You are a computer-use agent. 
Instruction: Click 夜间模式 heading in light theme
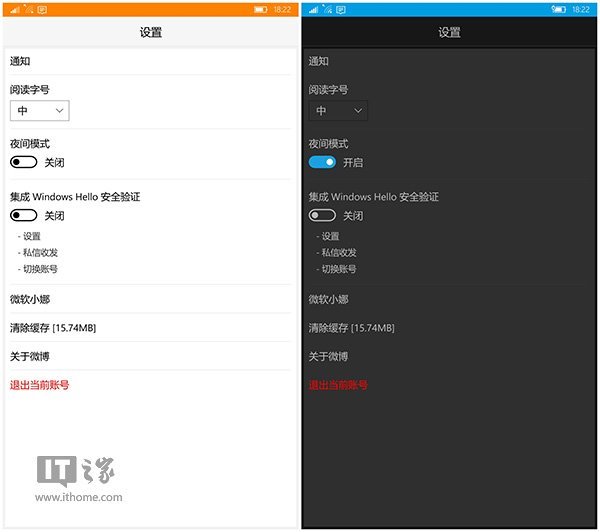30,144
